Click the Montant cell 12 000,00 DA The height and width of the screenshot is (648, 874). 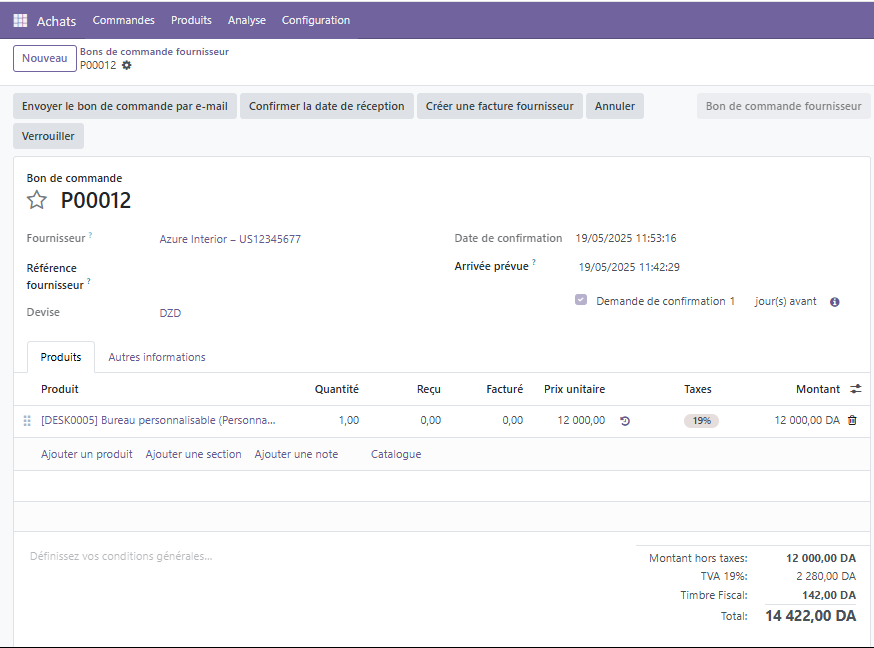point(807,420)
